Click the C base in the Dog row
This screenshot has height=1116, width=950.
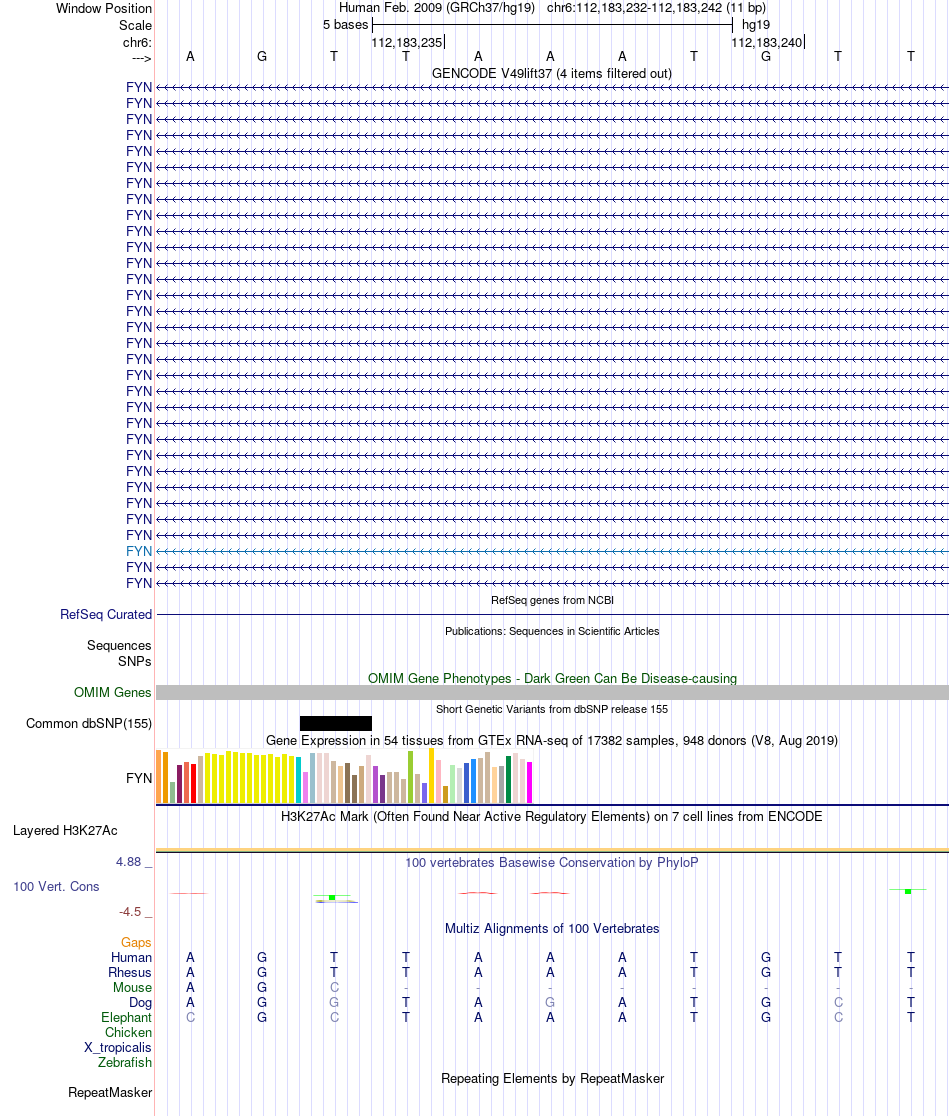click(x=838, y=1002)
